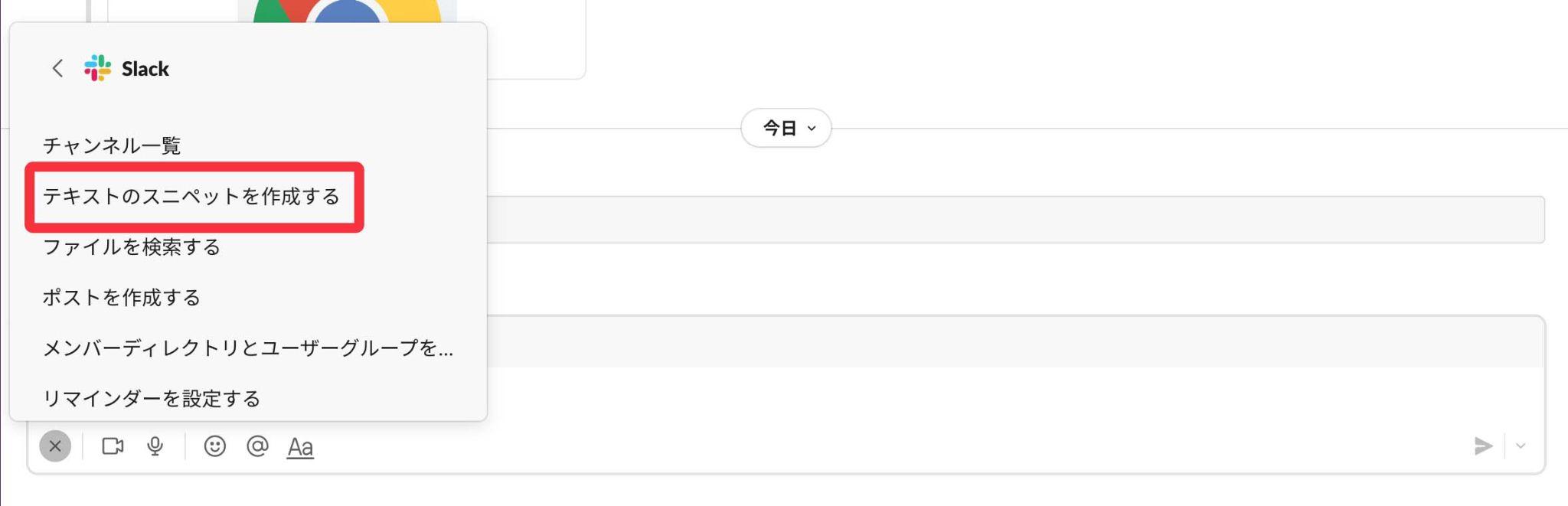Select リマインダーを設定する
The height and width of the screenshot is (506, 1568).
click(x=152, y=398)
